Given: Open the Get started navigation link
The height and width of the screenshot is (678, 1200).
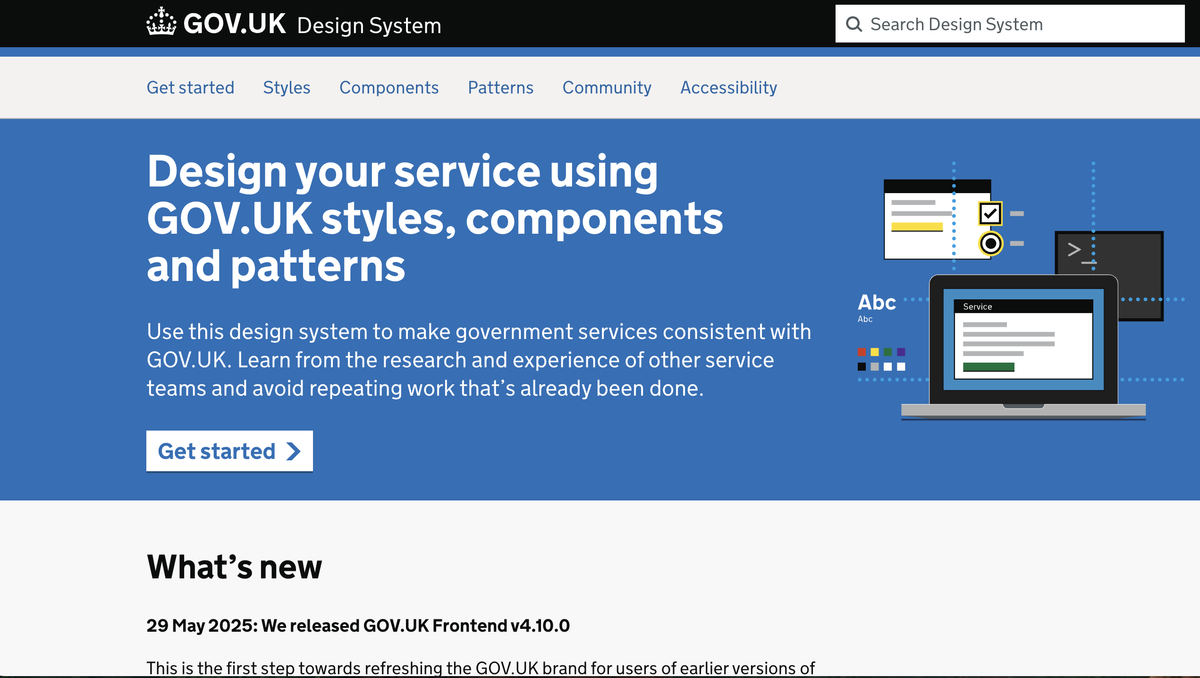Looking at the screenshot, I should click(190, 87).
